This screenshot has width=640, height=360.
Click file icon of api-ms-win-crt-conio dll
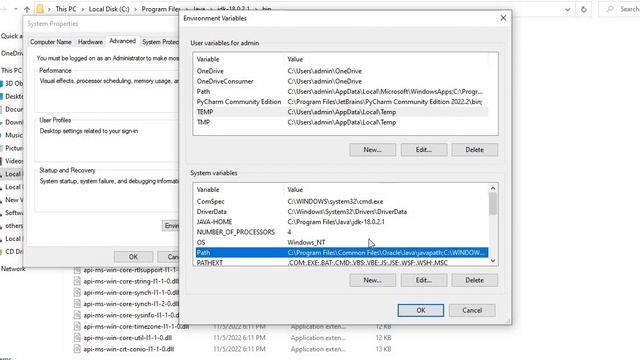coord(77,349)
